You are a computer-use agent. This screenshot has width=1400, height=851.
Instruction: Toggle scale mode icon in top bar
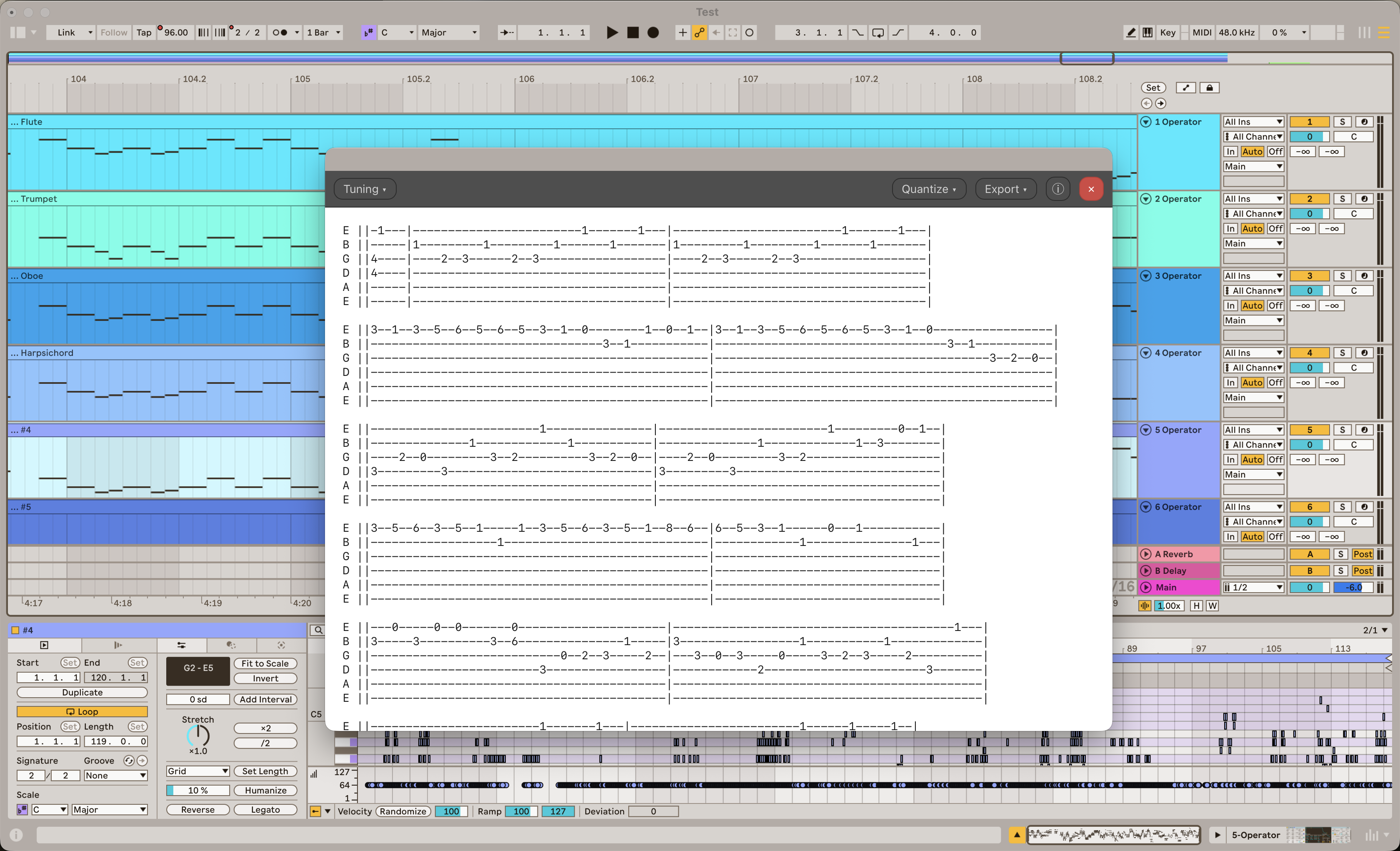pos(368,33)
